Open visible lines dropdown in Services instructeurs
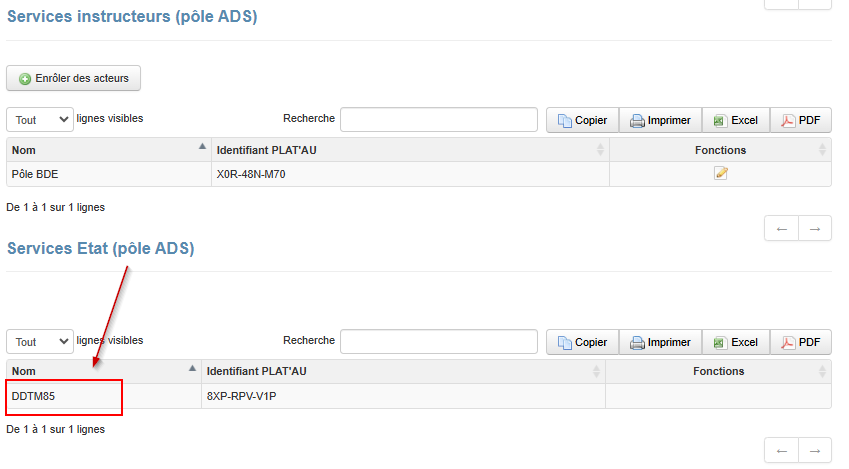Viewport: 849px width, 469px height. [x=40, y=120]
